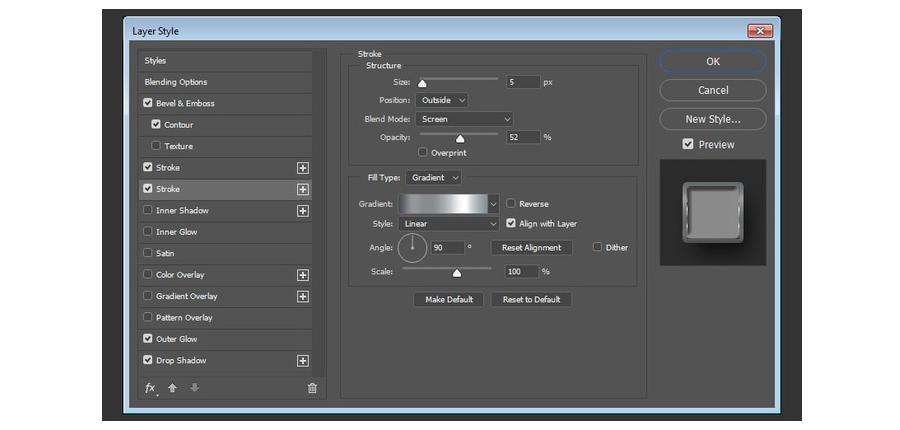Image resolution: width=900 pixels, height=430 pixels.
Task: Open the Position dropdown showing Outside
Action: pyautogui.click(x=443, y=100)
